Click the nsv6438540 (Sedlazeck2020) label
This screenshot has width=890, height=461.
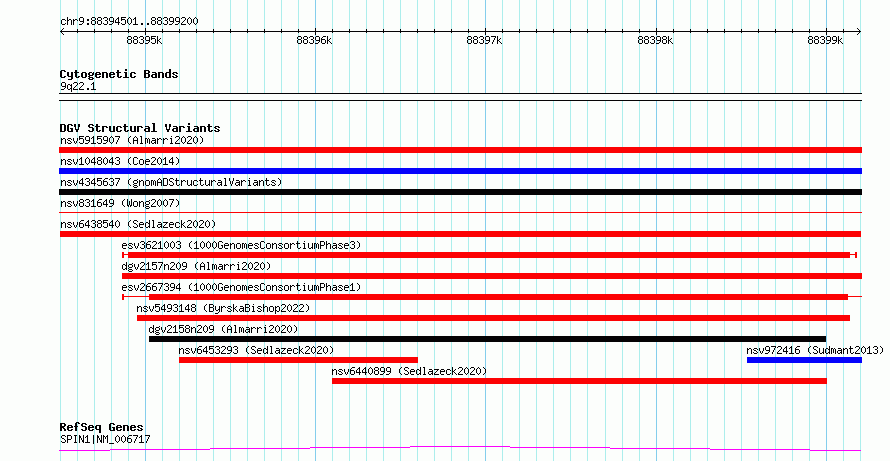tap(138, 224)
